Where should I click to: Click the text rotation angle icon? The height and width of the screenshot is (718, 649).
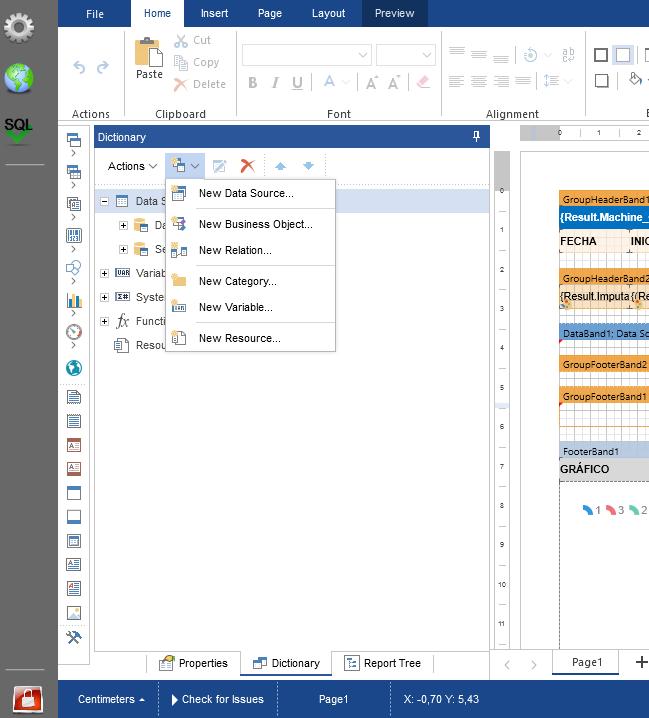click(x=530, y=55)
